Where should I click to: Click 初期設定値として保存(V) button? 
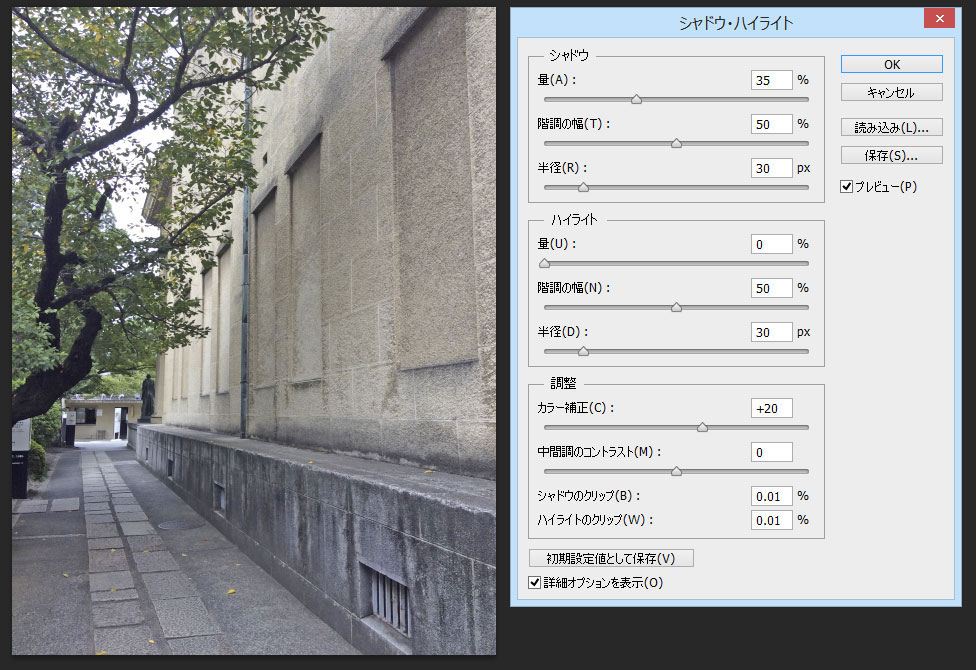point(611,558)
